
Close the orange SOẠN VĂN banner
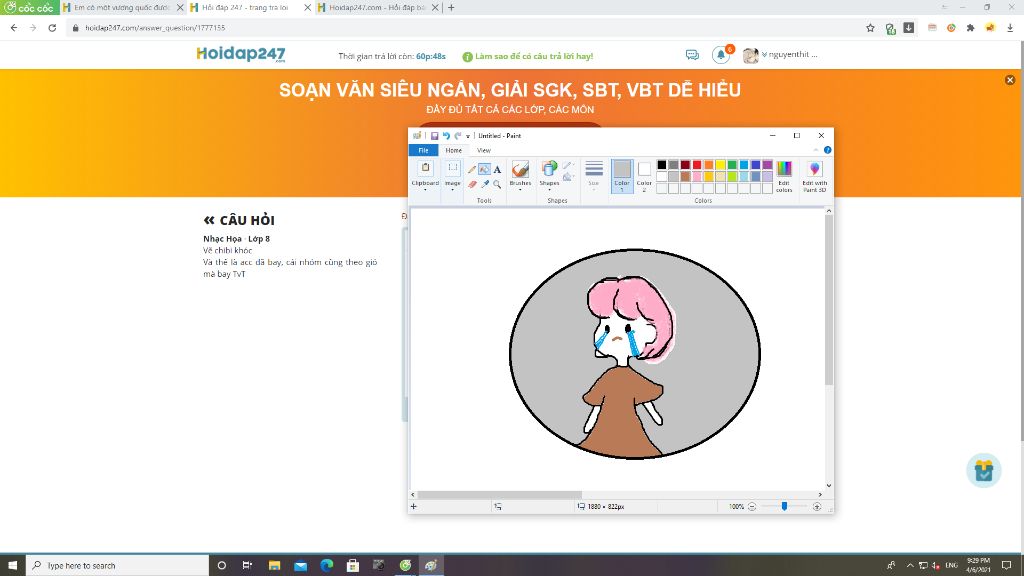pyautogui.click(x=1010, y=80)
